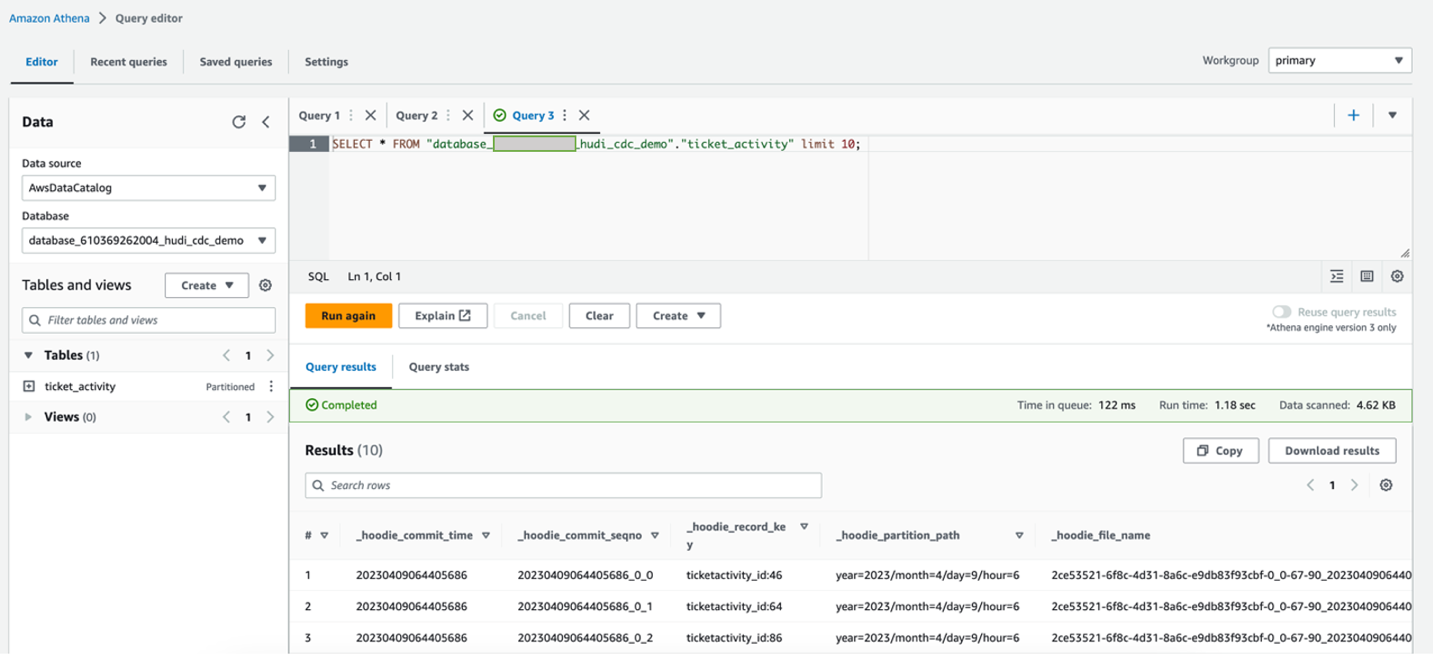Collapse the Data side panel

point(266,122)
